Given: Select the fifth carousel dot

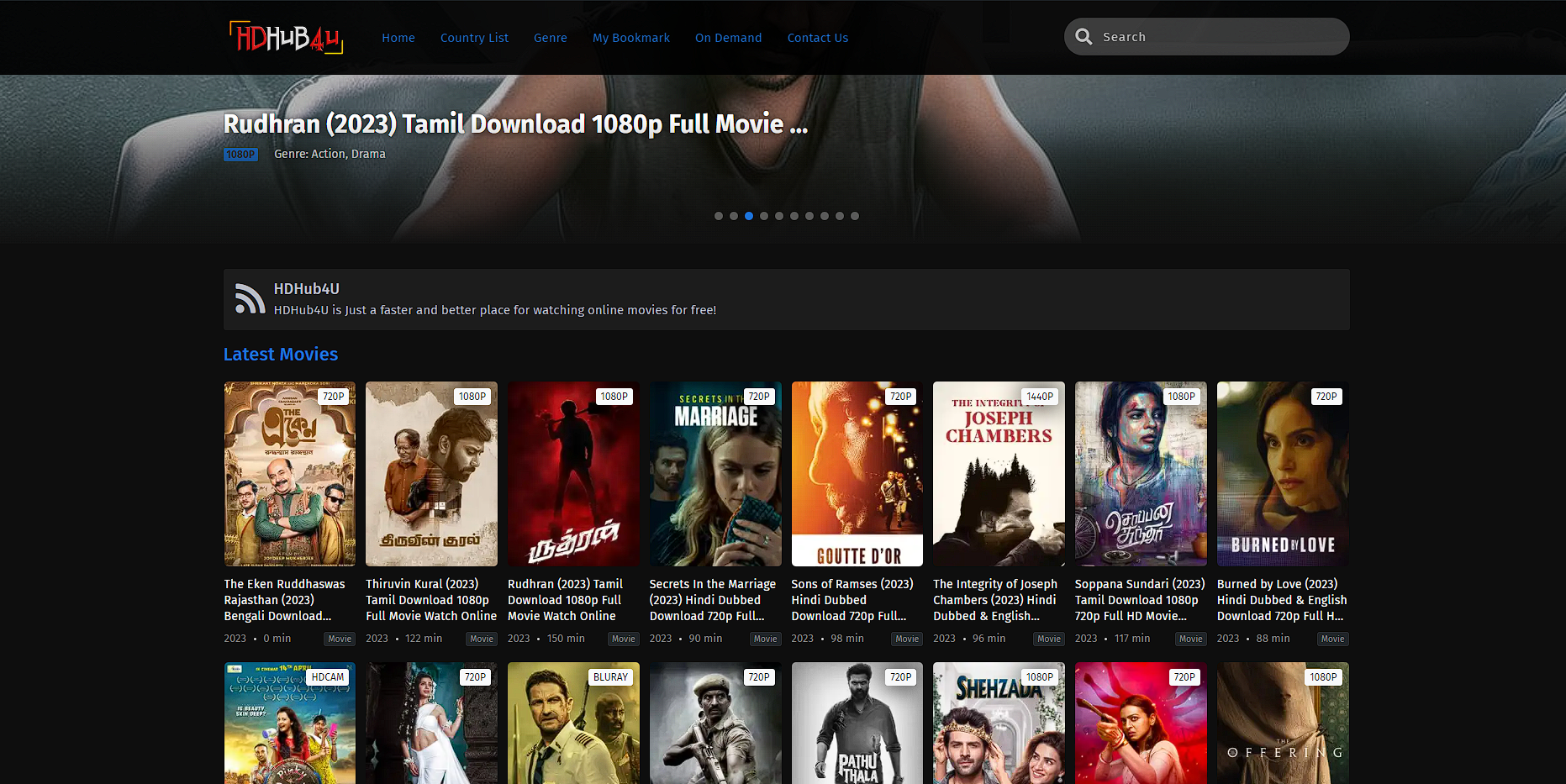Looking at the screenshot, I should pyautogui.click(x=779, y=216).
